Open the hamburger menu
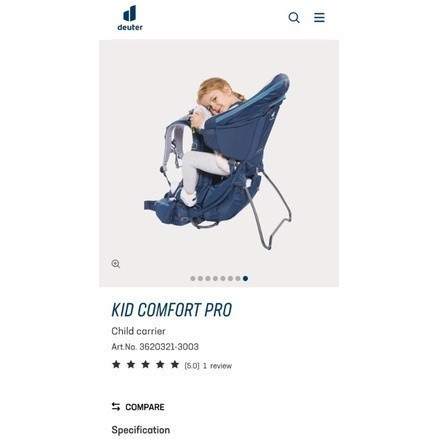 [319, 17]
